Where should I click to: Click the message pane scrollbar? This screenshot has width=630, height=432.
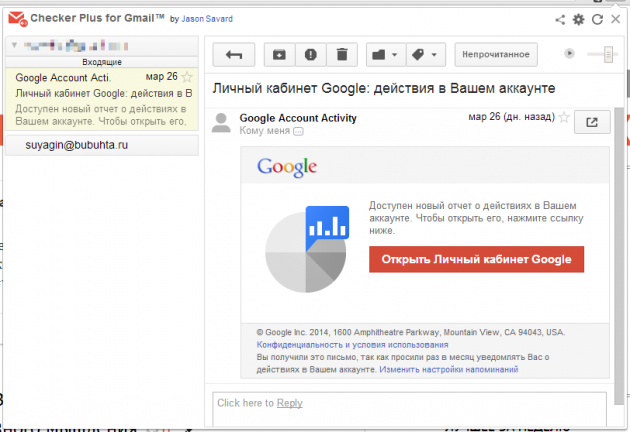620,256
